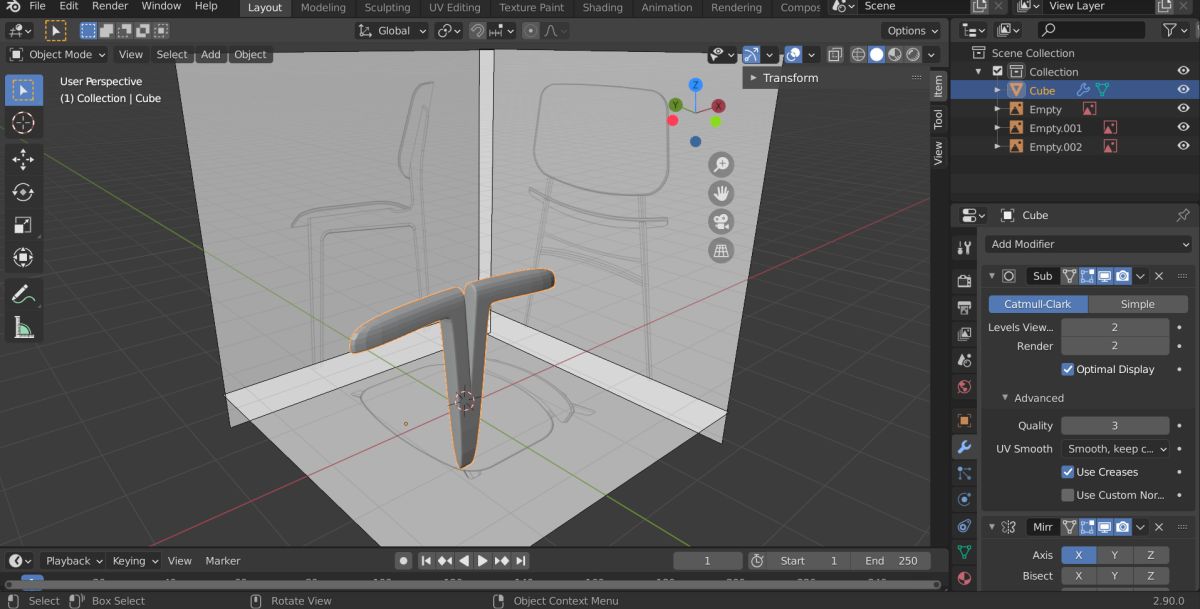This screenshot has width=1200, height=609.
Task: Select Simple subdivision type
Action: pyautogui.click(x=1137, y=304)
